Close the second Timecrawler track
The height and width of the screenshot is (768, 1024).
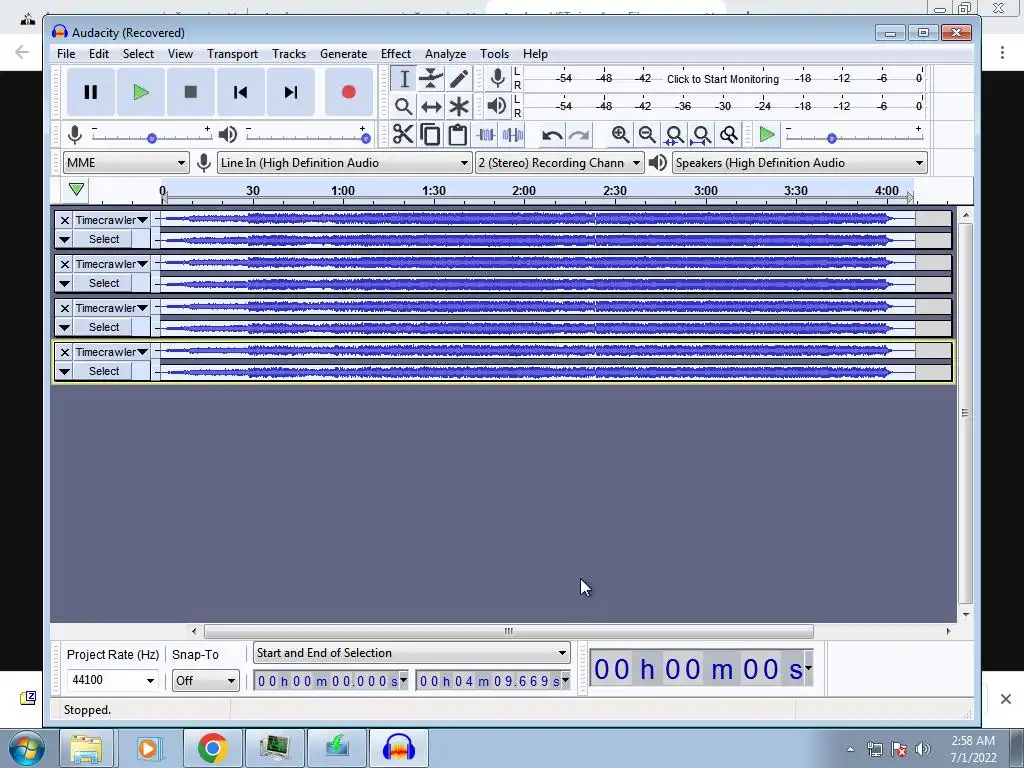coord(65,264)
